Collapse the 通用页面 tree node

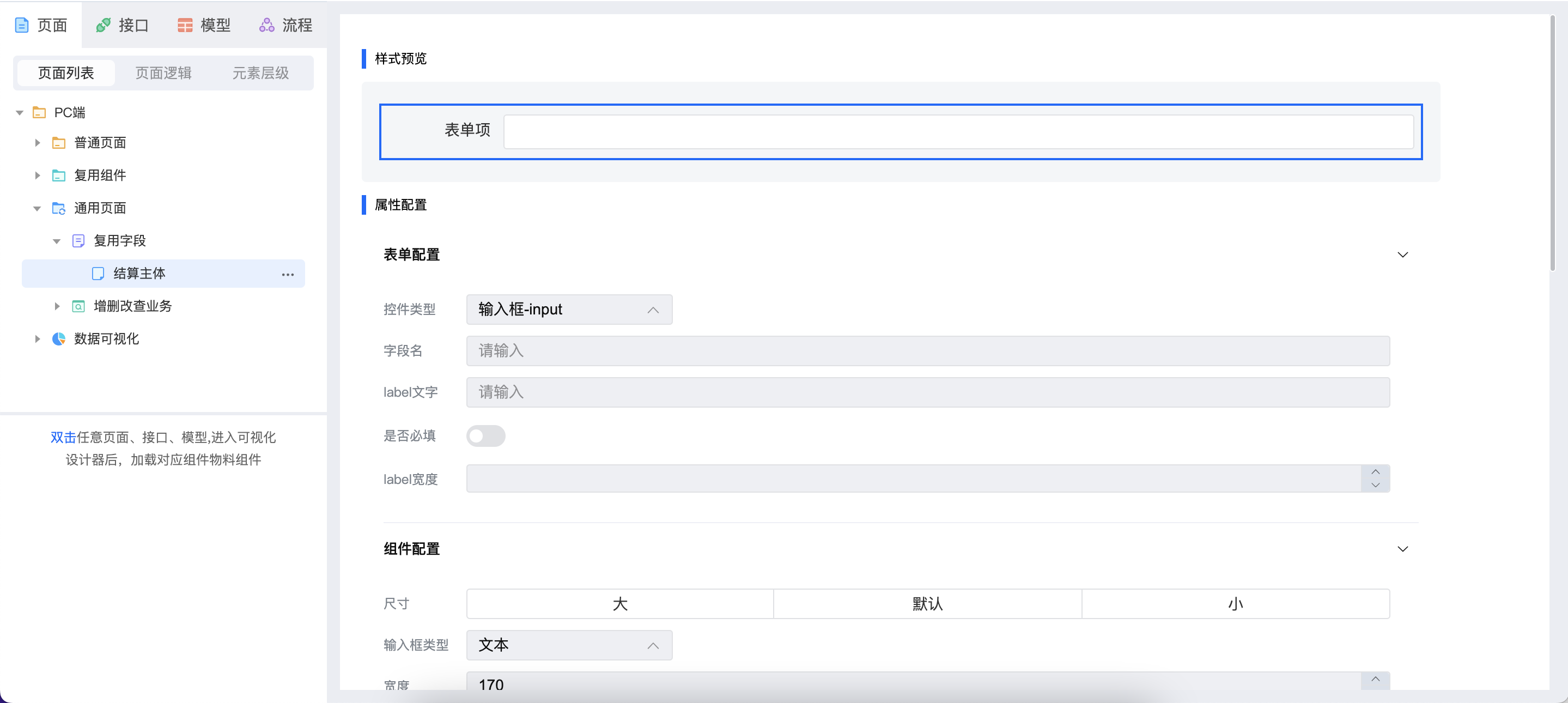tap(37, 208)
